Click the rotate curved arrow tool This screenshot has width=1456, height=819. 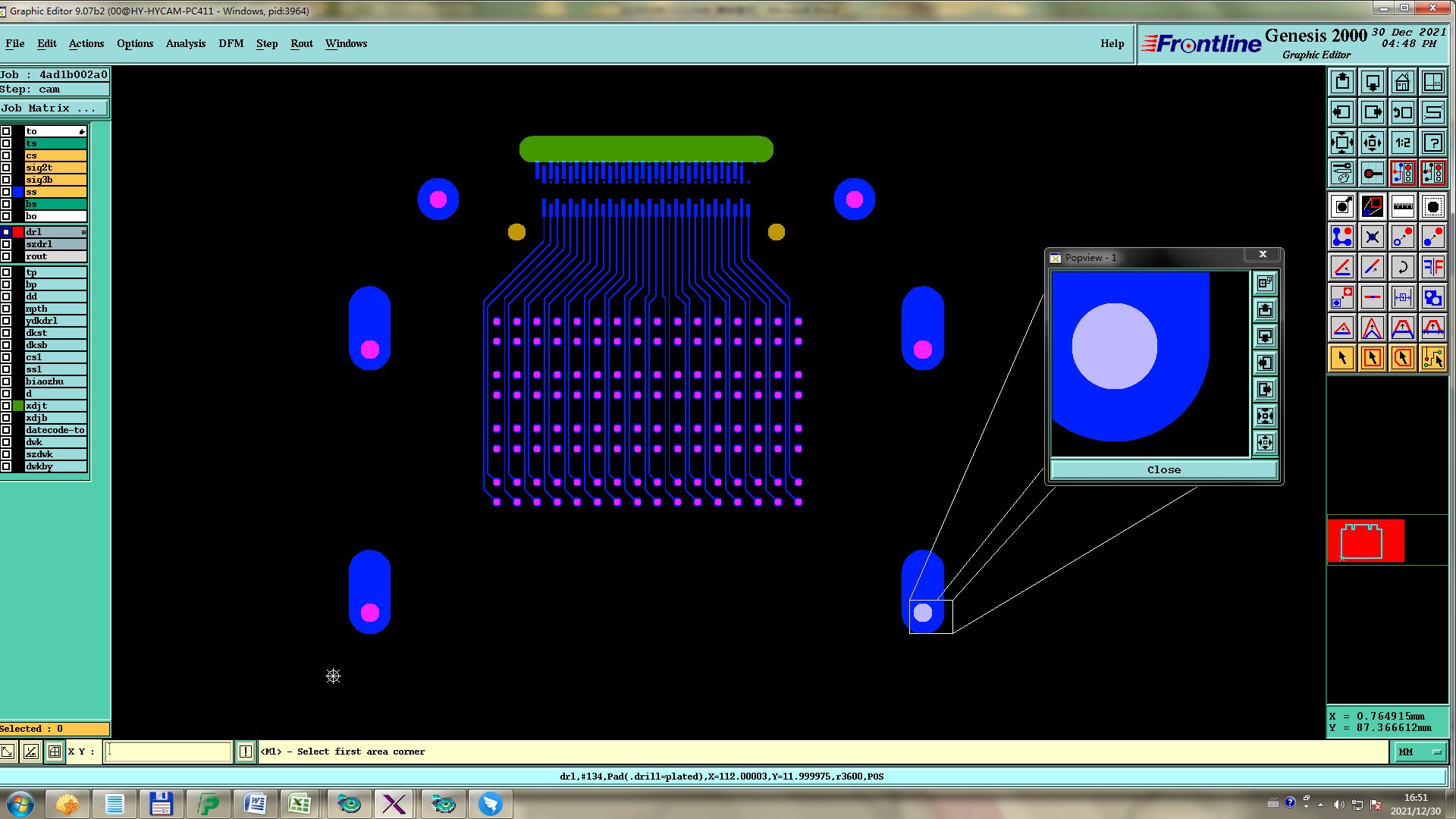tap(1402, 267)
